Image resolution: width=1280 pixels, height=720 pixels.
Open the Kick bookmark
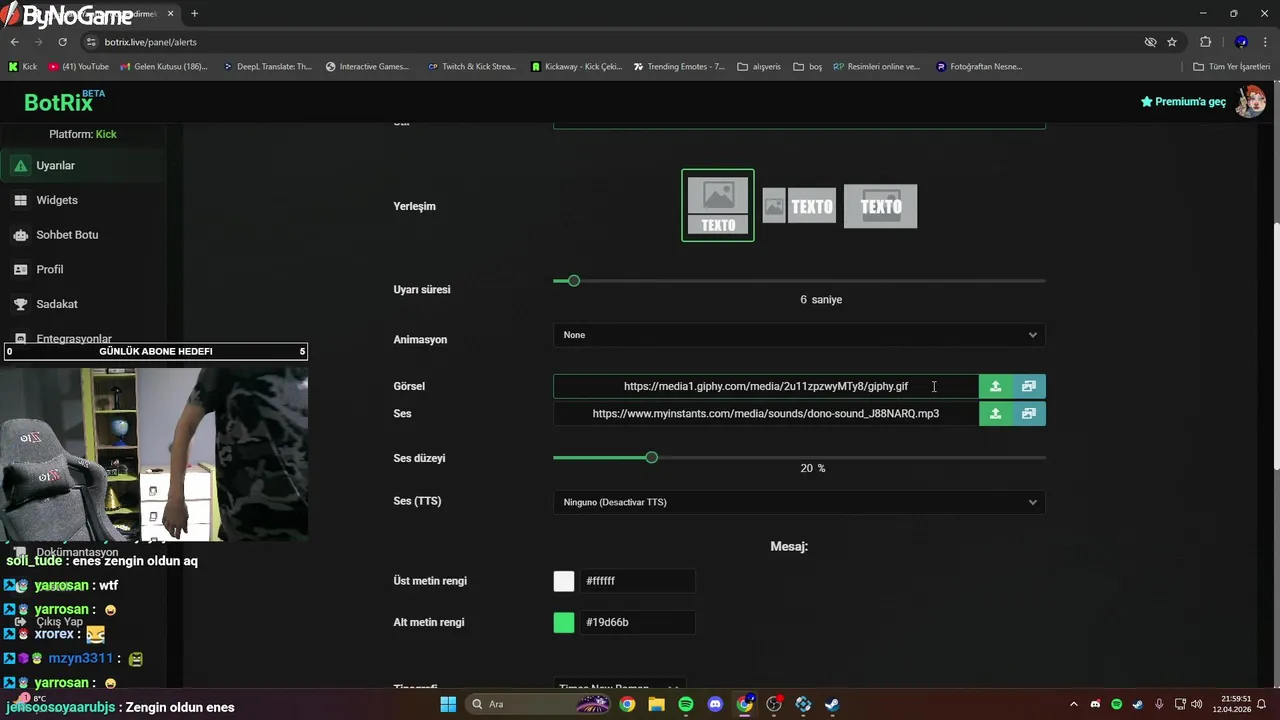click(22, 67)
